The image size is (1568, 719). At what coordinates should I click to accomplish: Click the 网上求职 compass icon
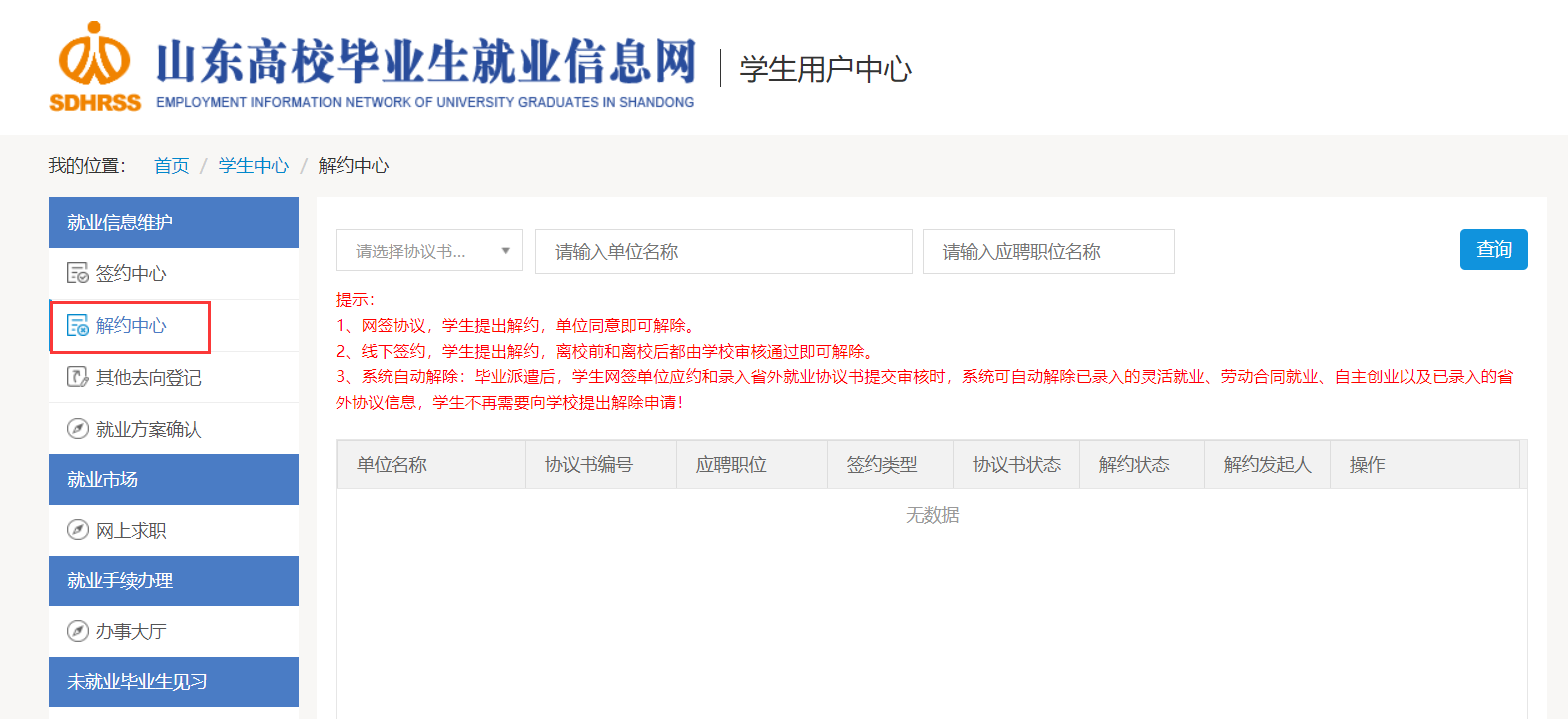[x=77, y=530]
